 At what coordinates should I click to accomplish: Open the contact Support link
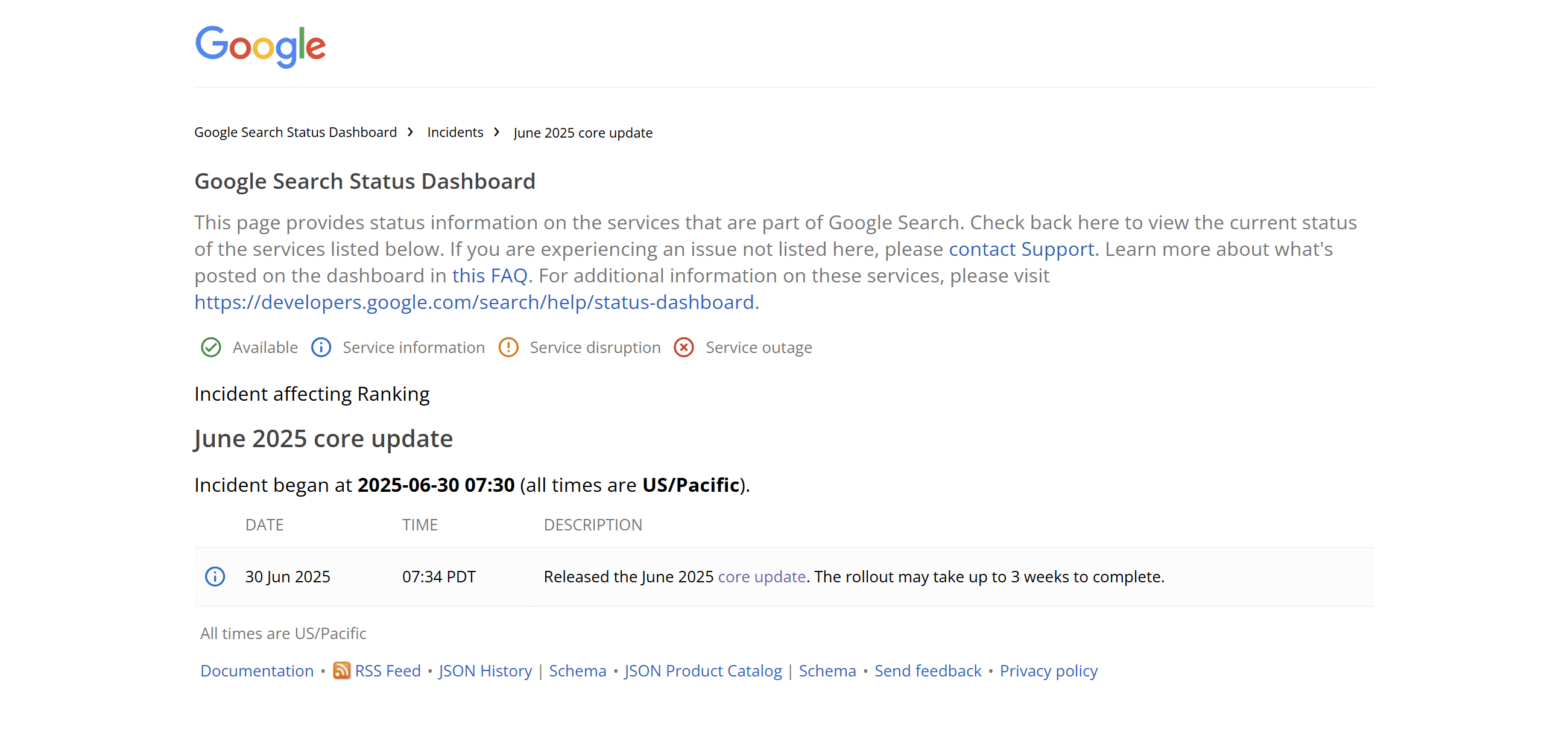click(1022, 249)
